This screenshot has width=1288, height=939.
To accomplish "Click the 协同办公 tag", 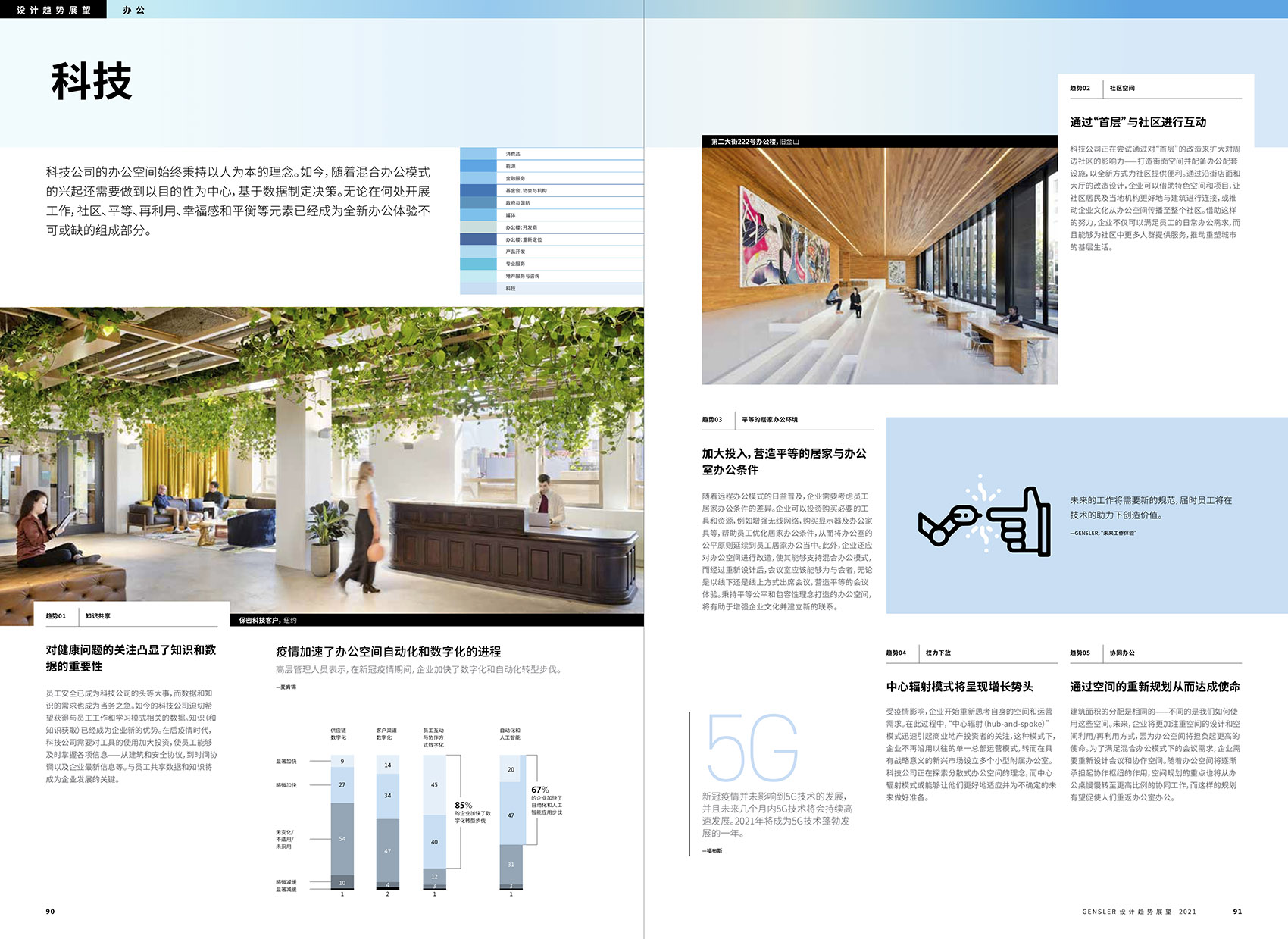I will 1122,653.
